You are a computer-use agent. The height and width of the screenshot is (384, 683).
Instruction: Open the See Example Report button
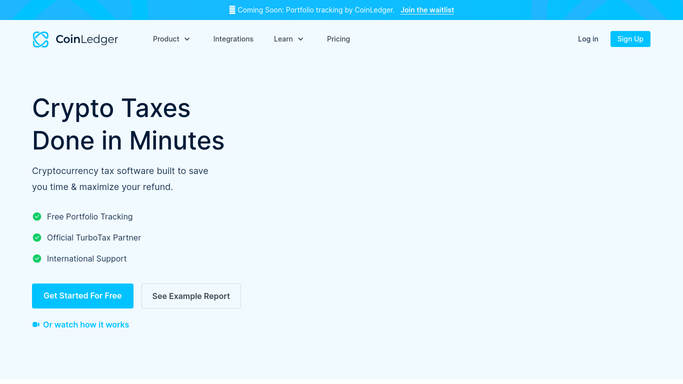coord(191,296)
